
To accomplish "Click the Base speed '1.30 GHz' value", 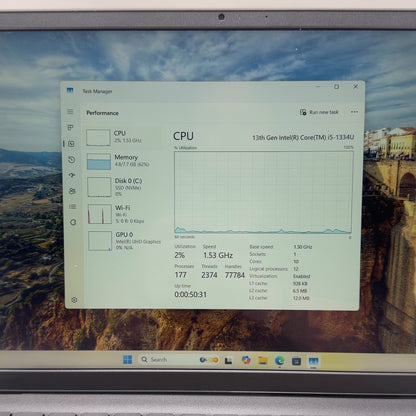I will point(303,247).
